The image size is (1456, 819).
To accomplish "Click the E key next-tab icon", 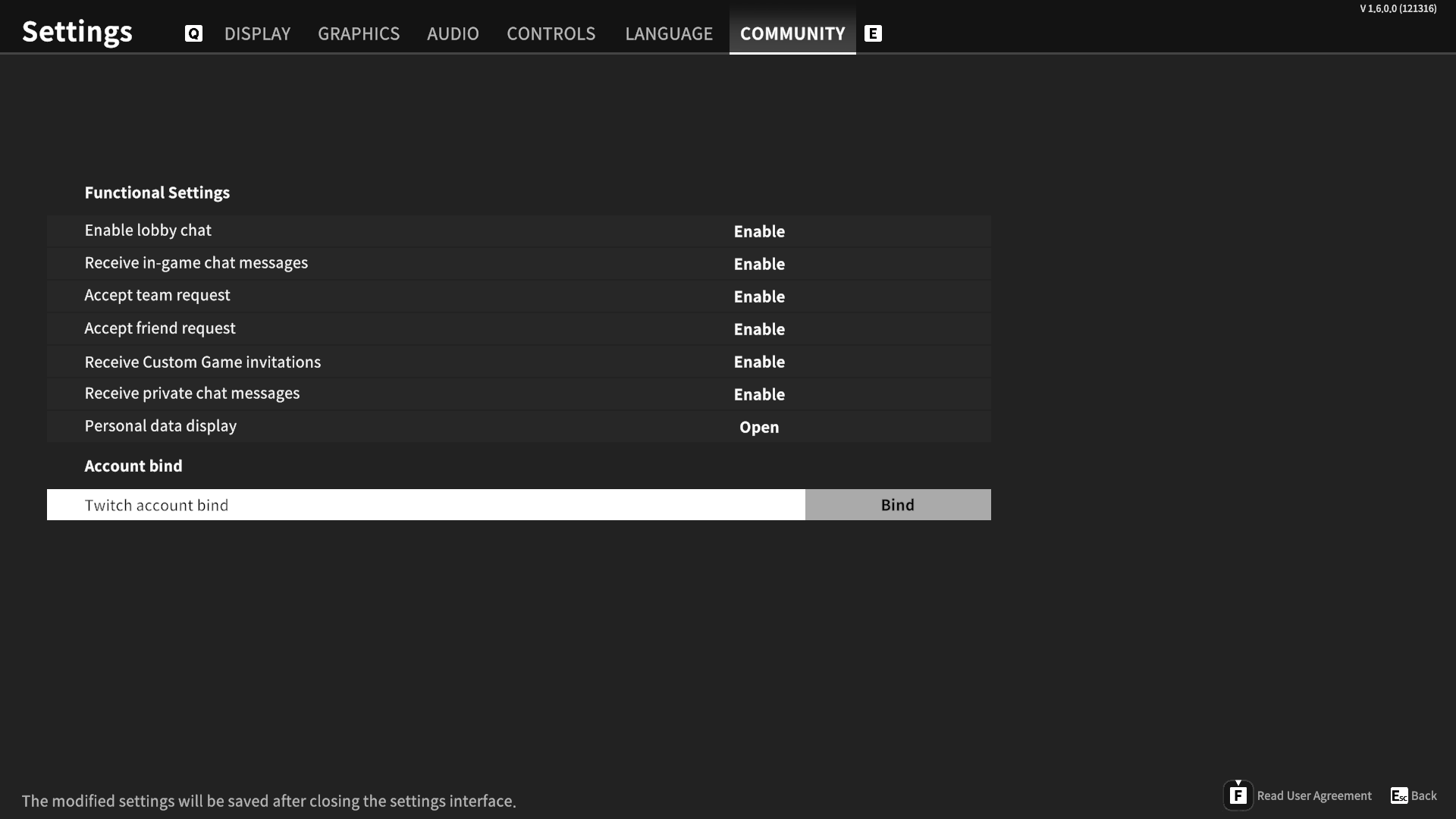I will coord(873,33).
